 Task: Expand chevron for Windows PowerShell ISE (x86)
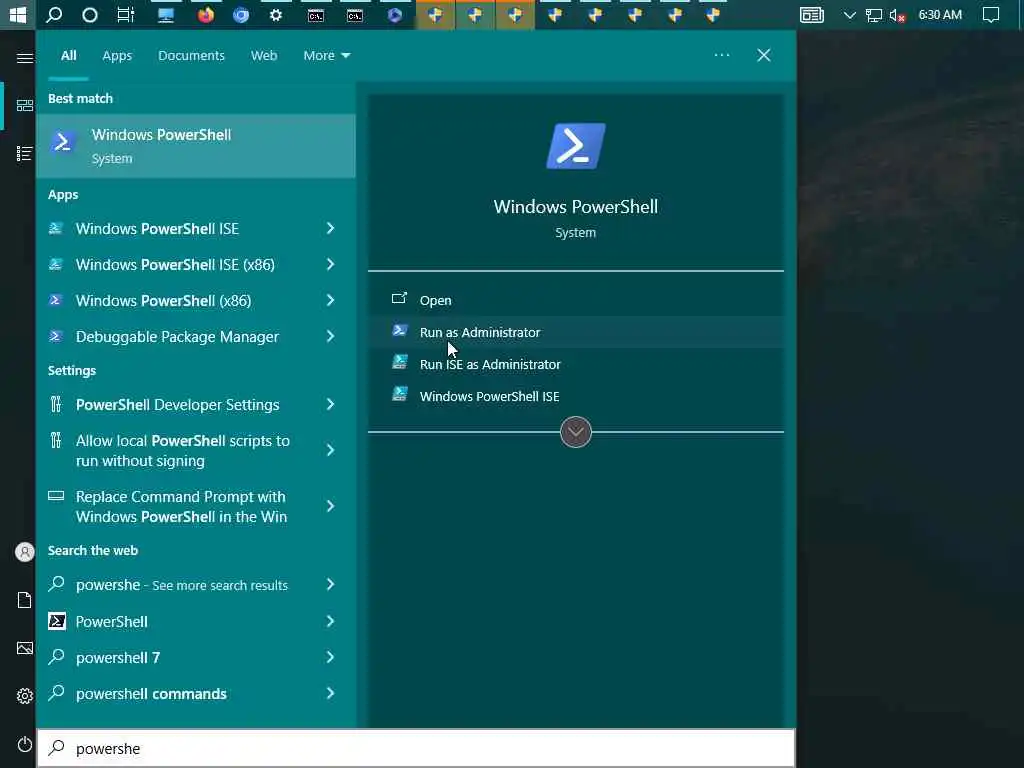click(330, 264)
